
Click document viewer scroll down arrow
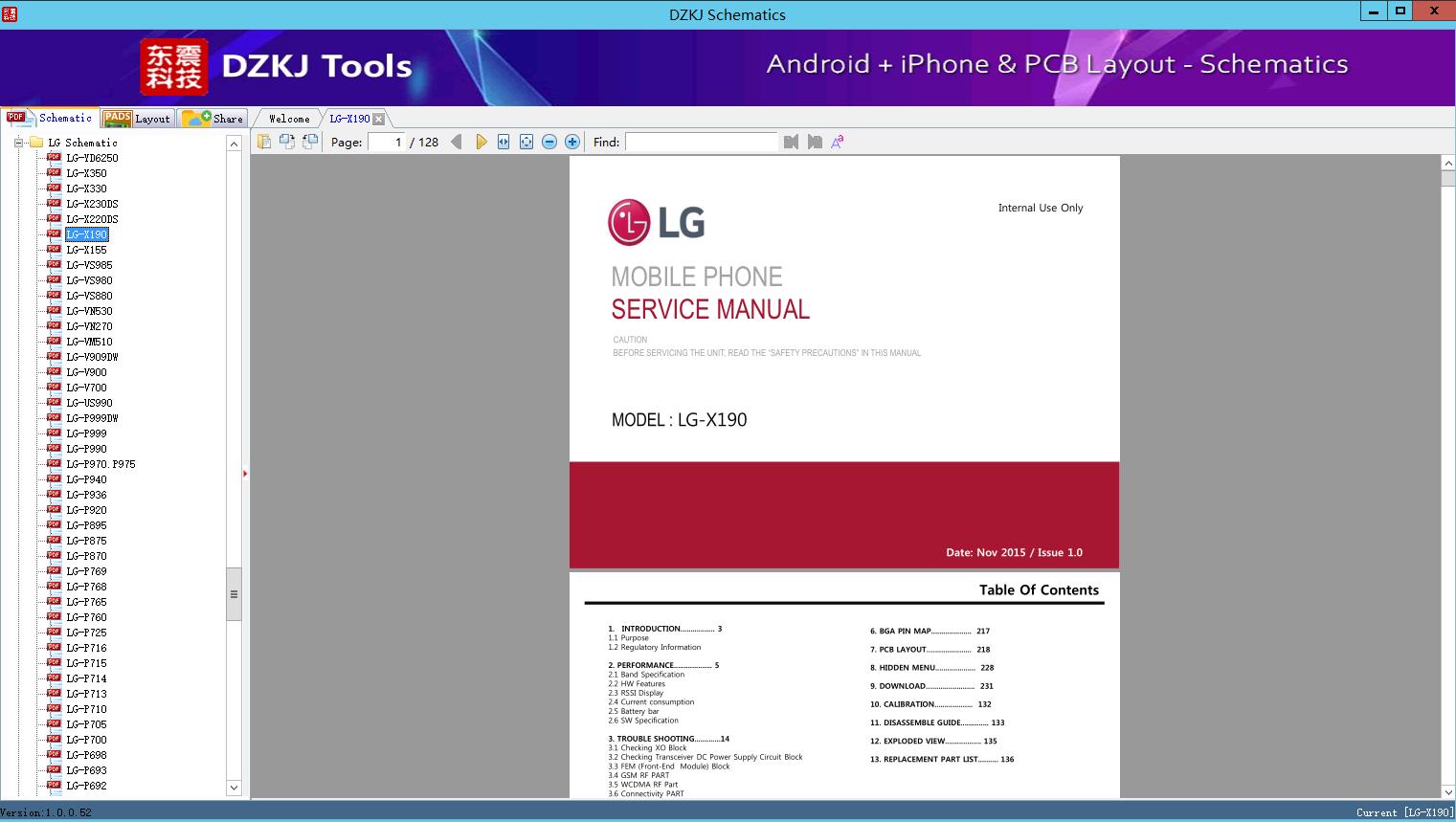[1448, 791]
